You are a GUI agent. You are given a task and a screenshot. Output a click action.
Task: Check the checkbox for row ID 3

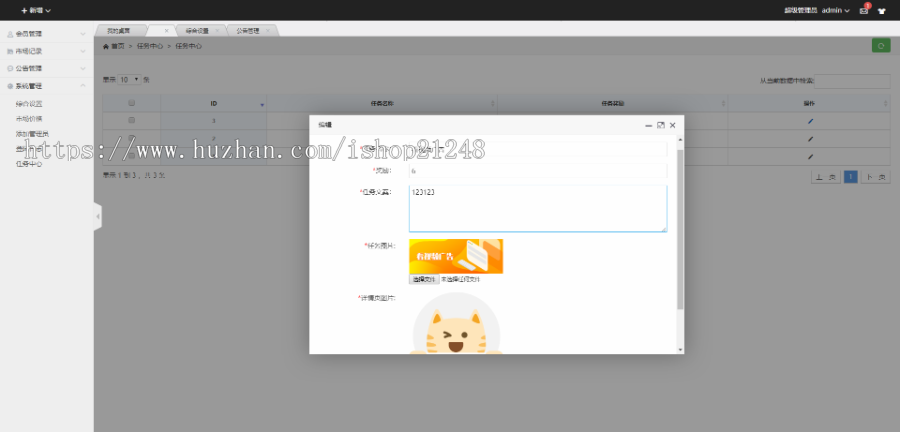click(x=131, y=120)
